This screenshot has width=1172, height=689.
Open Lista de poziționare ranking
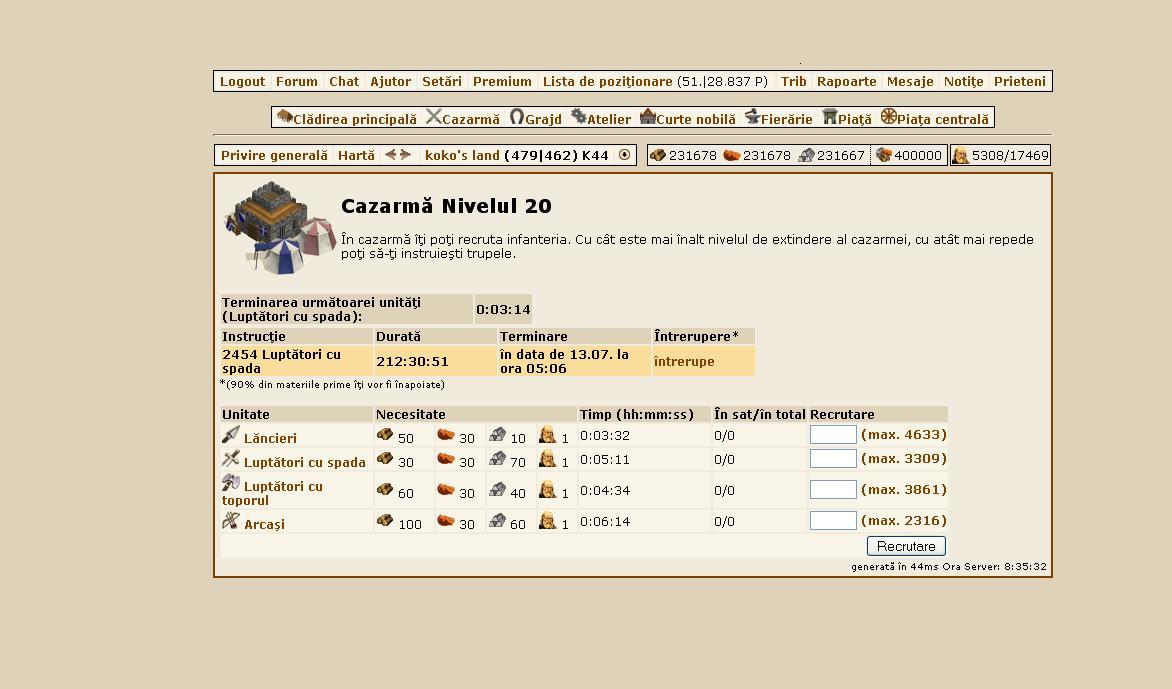[x=607, y=82]
